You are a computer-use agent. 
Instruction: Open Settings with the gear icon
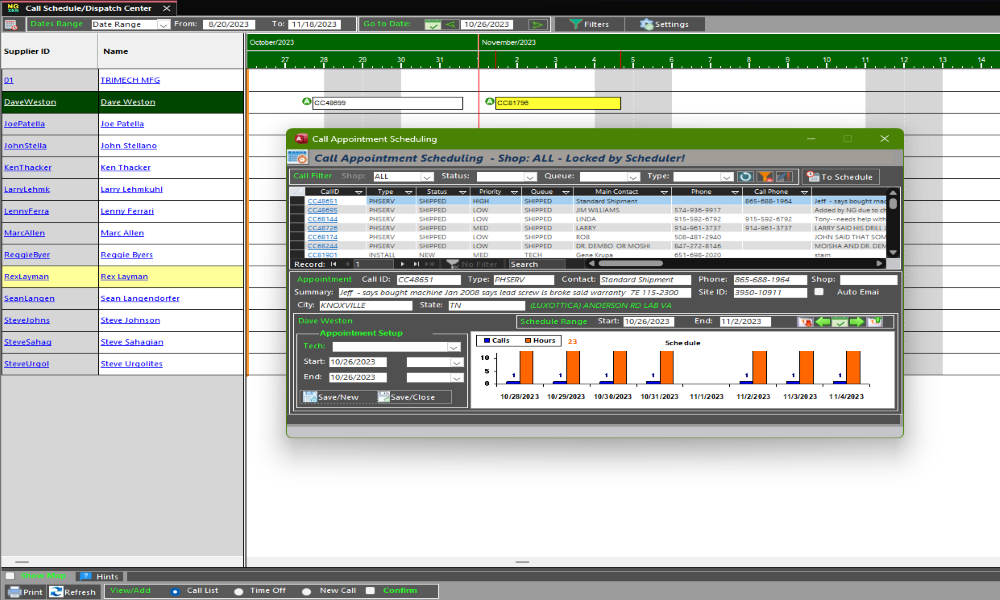tap(665, 24)
